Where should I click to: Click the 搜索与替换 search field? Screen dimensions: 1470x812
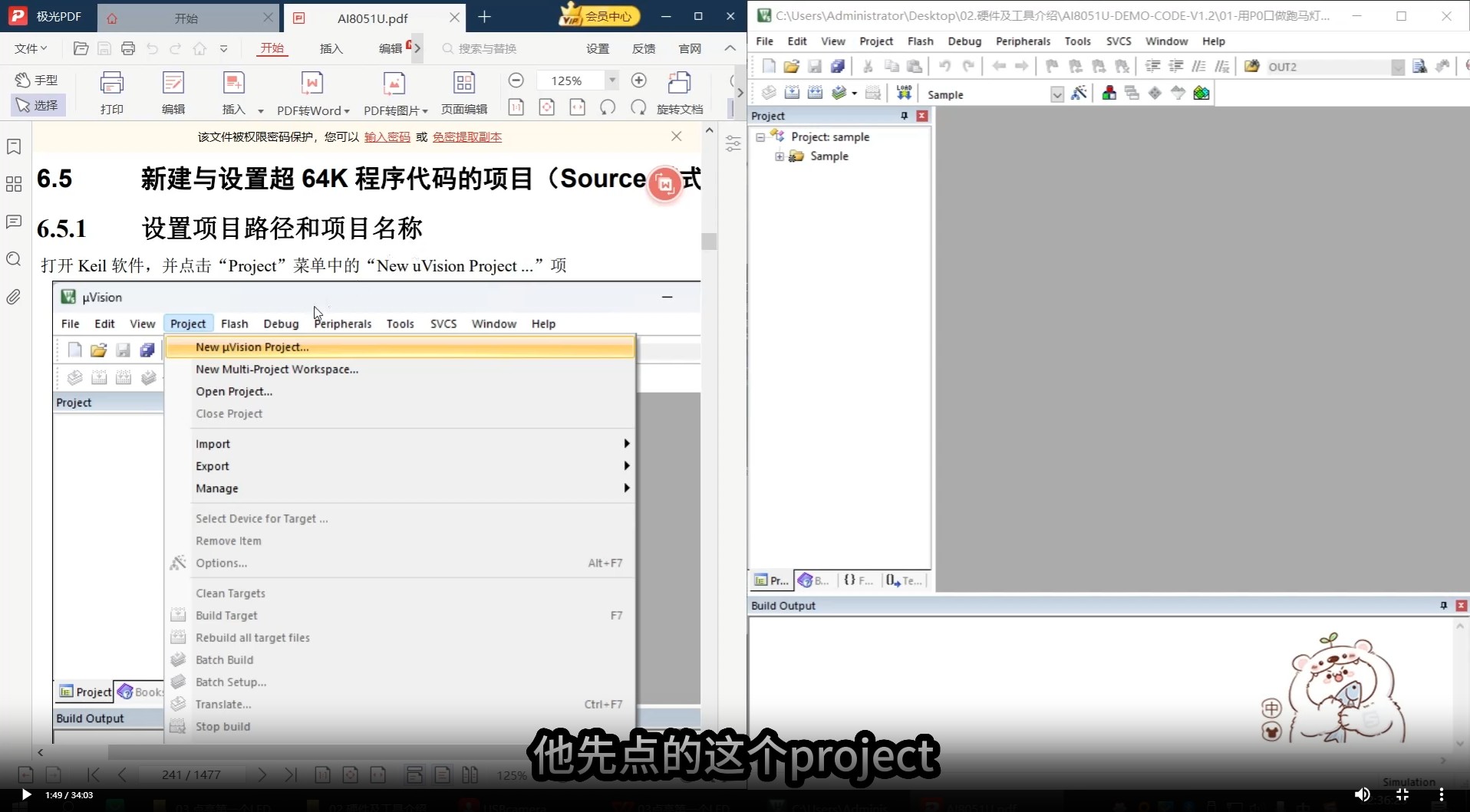(486, 48)
